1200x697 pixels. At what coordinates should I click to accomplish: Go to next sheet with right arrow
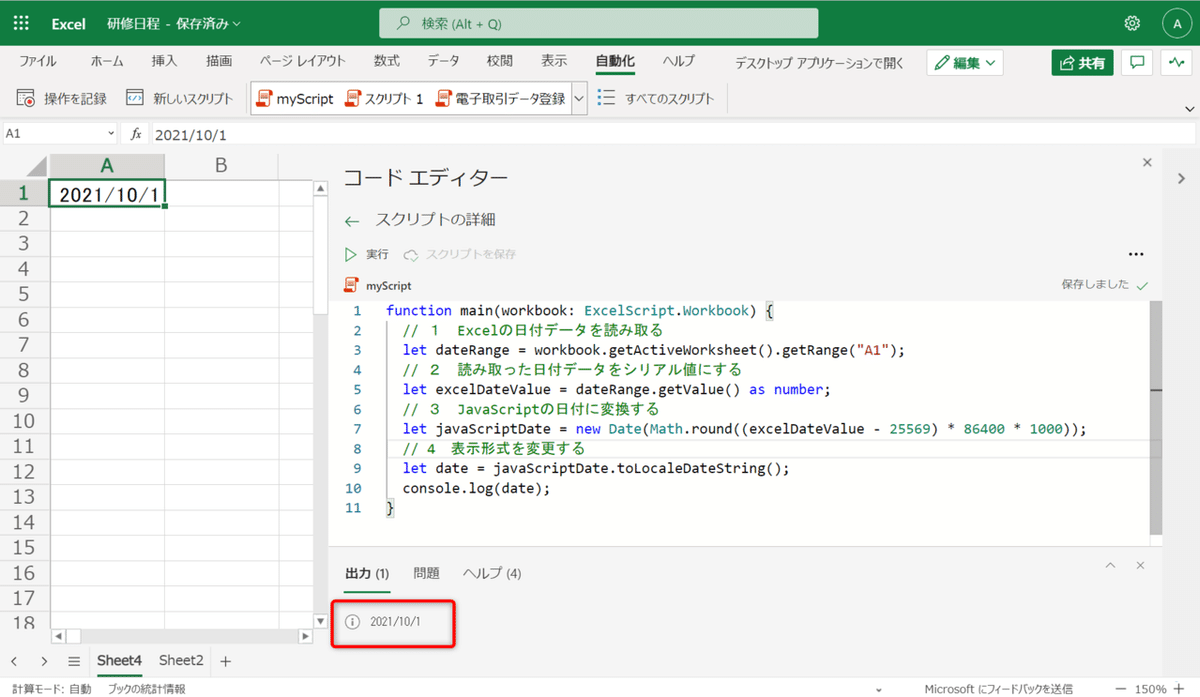pyautogui.click(x=44, y=661)
